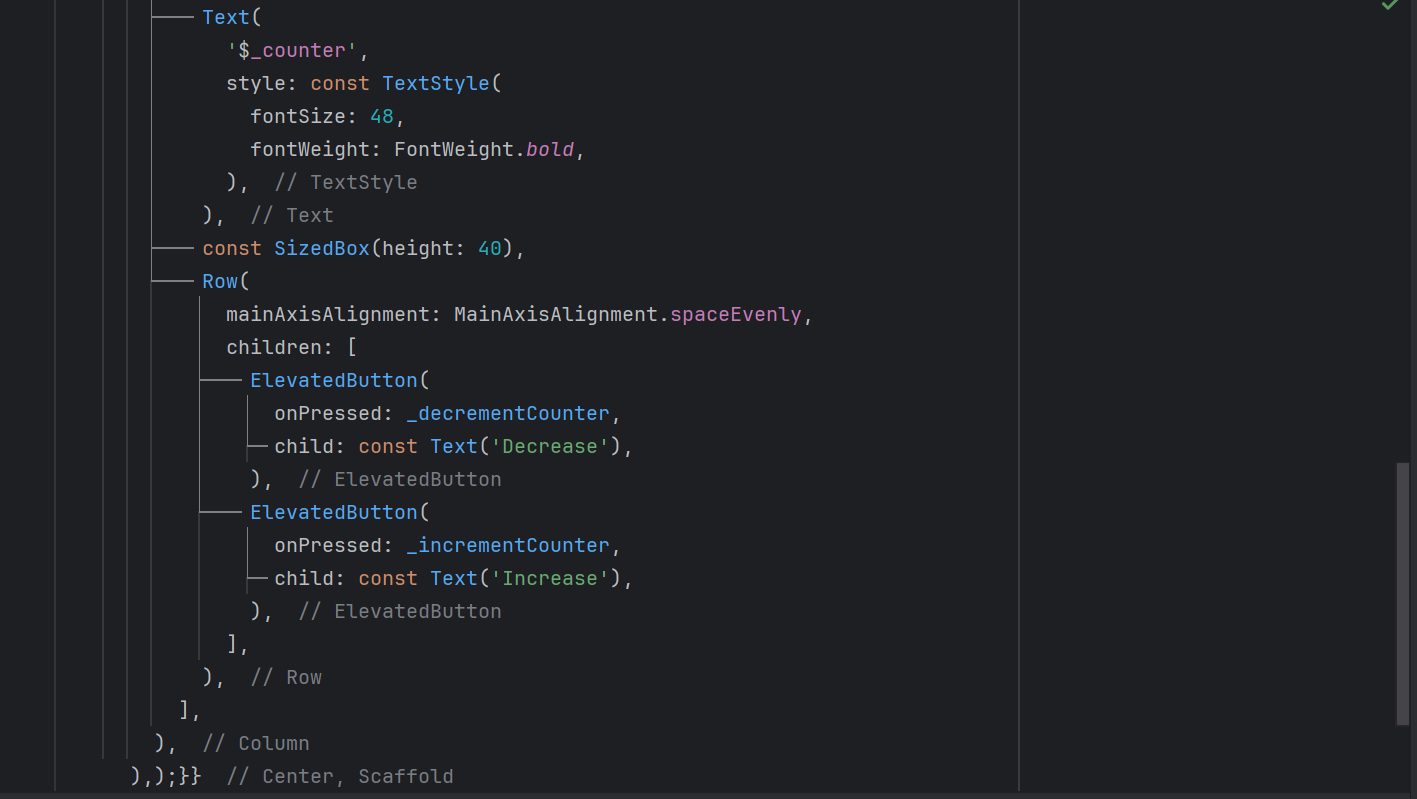Click the spaceEvenly enum value
This screenshot has height=799, width=1417.
pyautogui.click(x=736, y=314)
